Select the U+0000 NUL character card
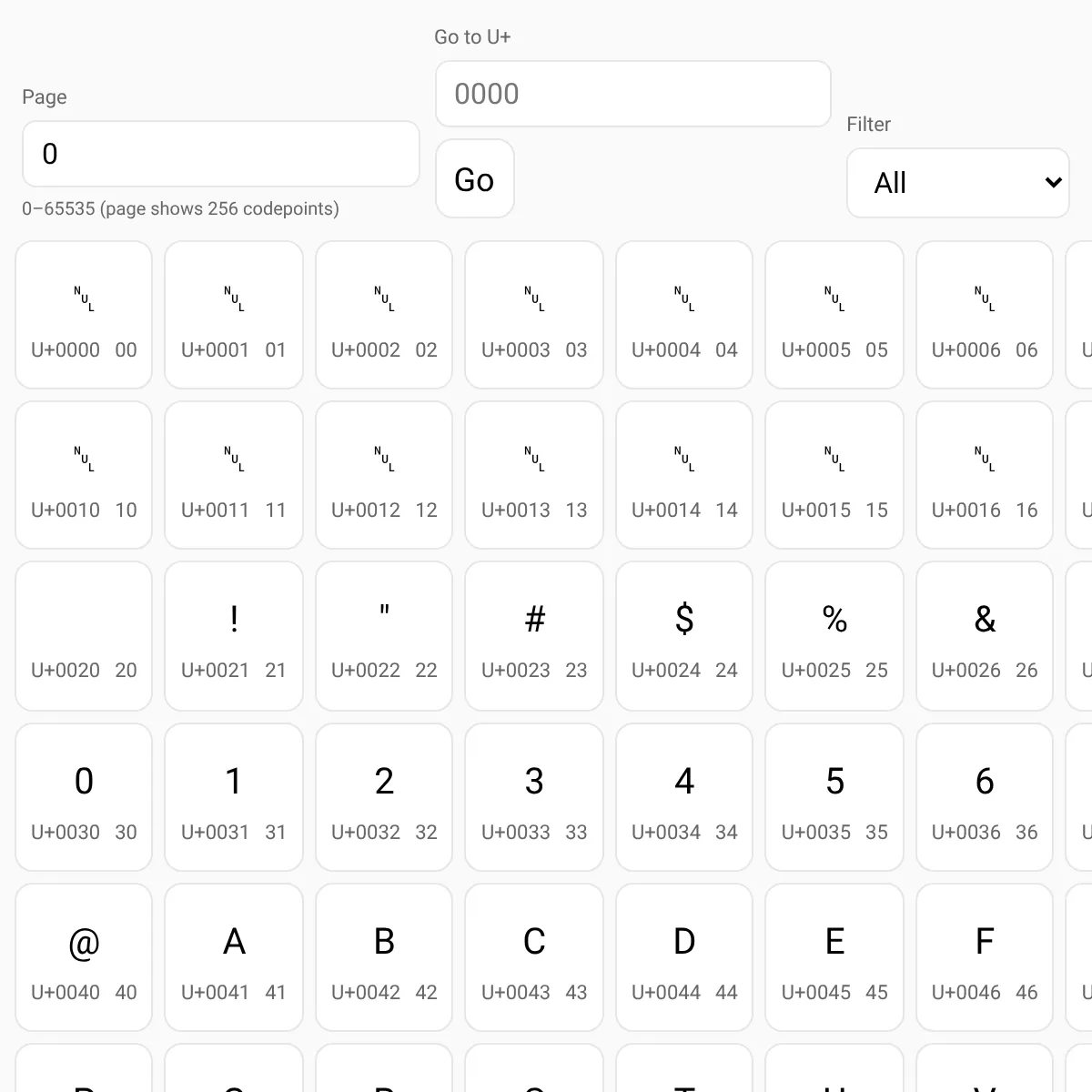The image size is (1092, 1092). coord(84,315)
